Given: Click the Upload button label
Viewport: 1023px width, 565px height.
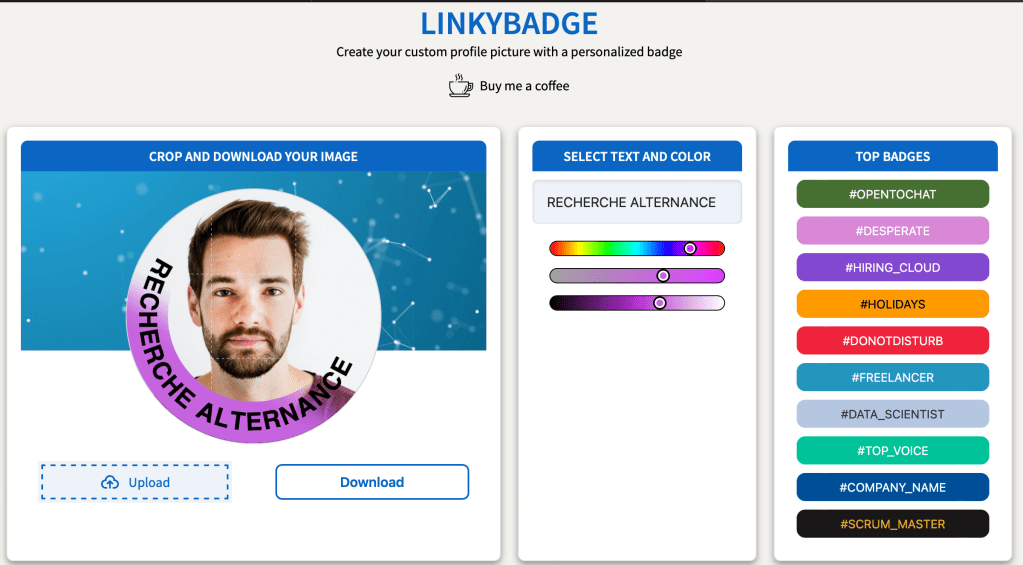Looking at the screenshot, I should point(149,483).
